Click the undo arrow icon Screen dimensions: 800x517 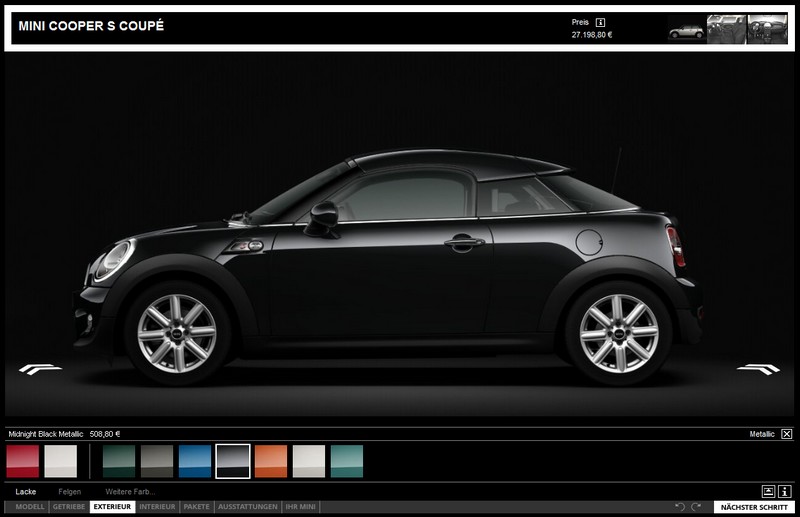point(680,507)
